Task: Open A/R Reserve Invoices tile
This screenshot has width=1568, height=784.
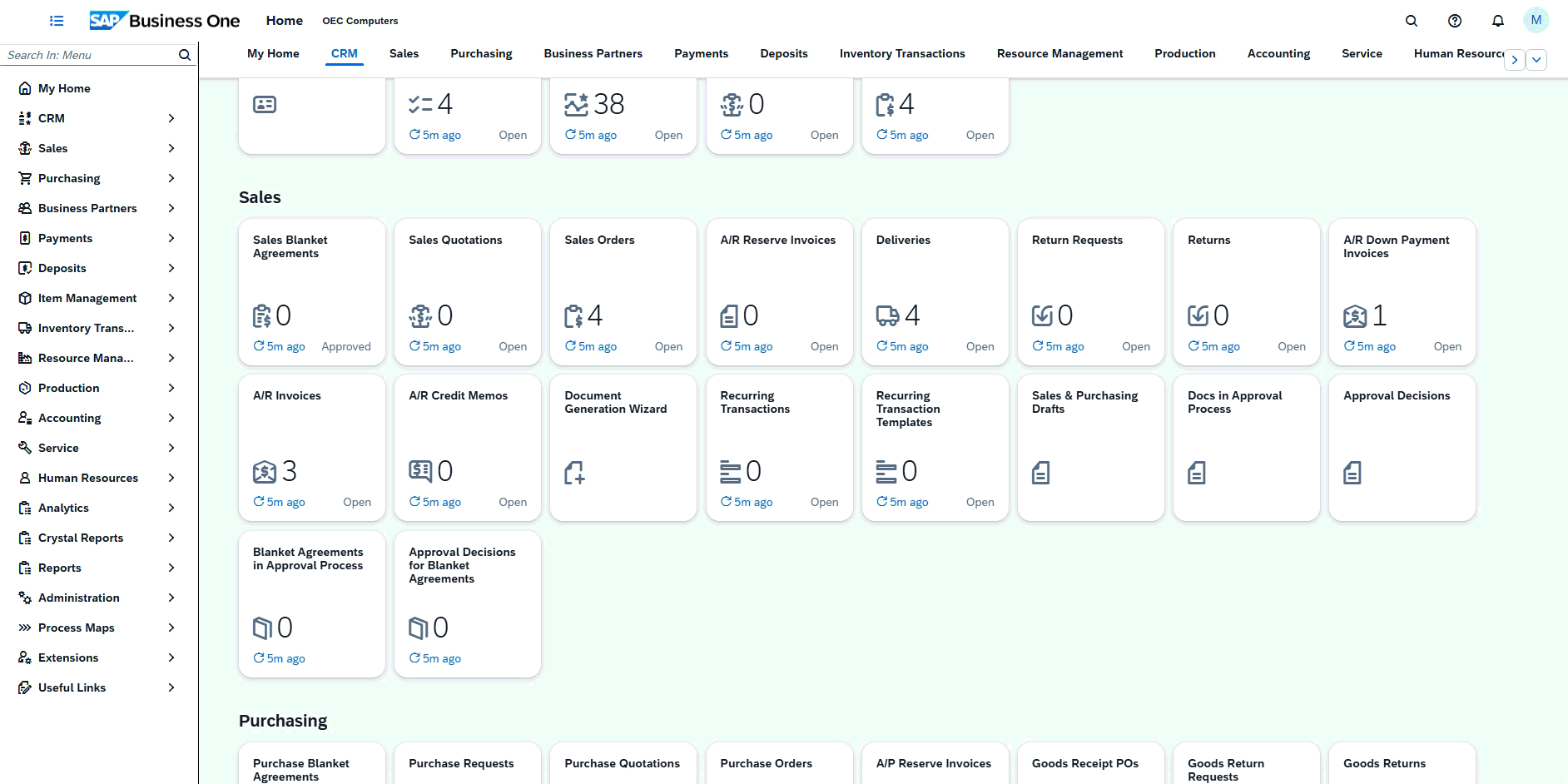Action: point(779,292)
